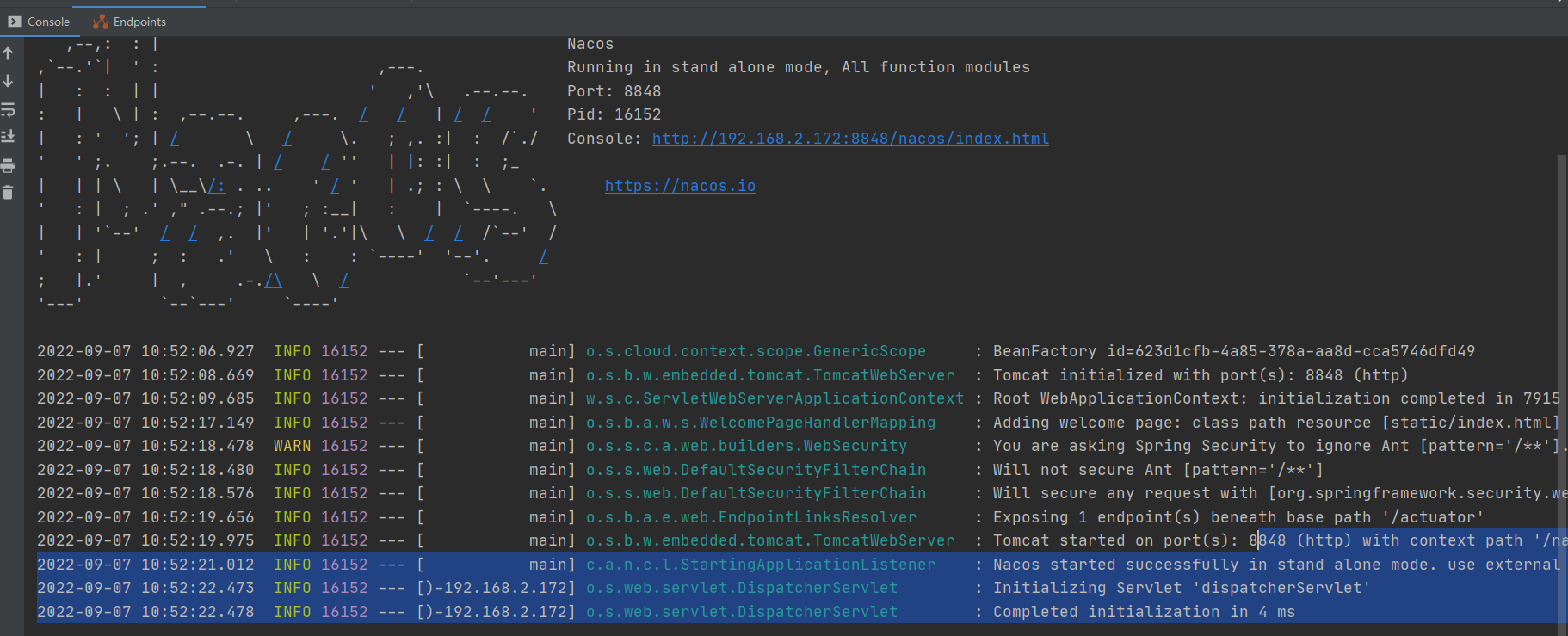The height and width of the screenshot is (636, 1568).
Task: Click the console vertical scrollbar
Action: coord(1562,344)
